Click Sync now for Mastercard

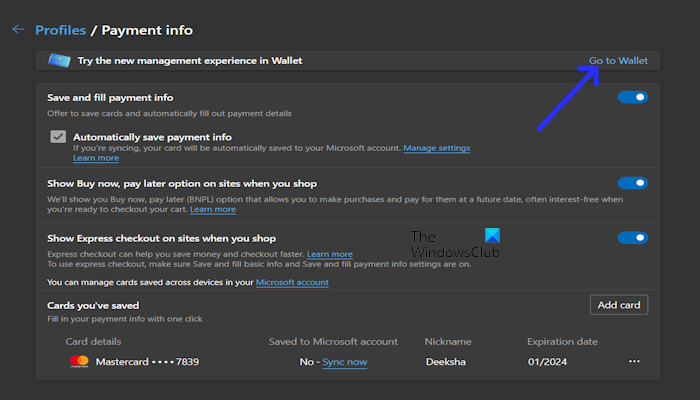click(x=345, y=362)
